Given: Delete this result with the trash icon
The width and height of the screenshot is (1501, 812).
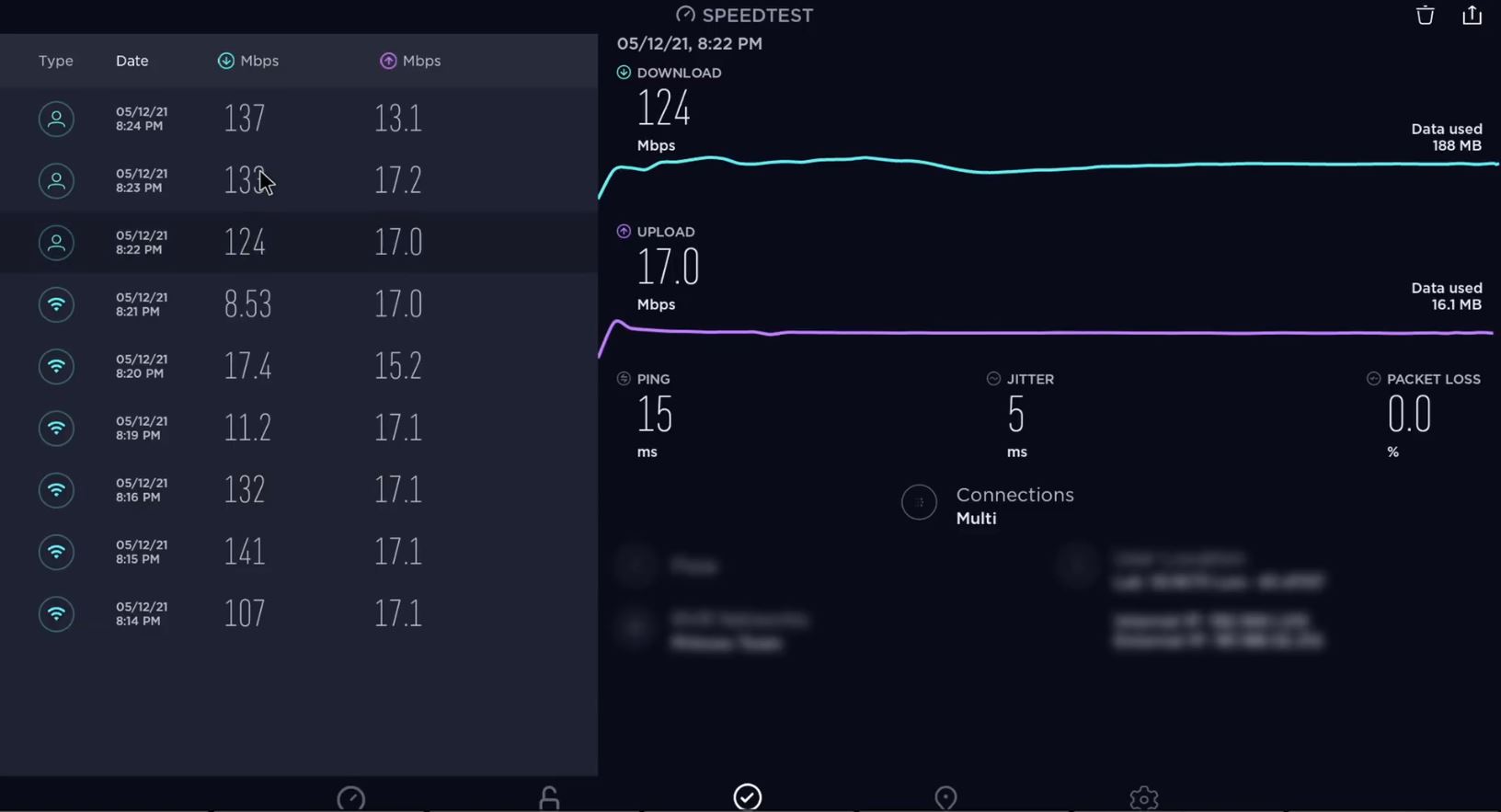Looking at the screenshot, I should 1425,15.
